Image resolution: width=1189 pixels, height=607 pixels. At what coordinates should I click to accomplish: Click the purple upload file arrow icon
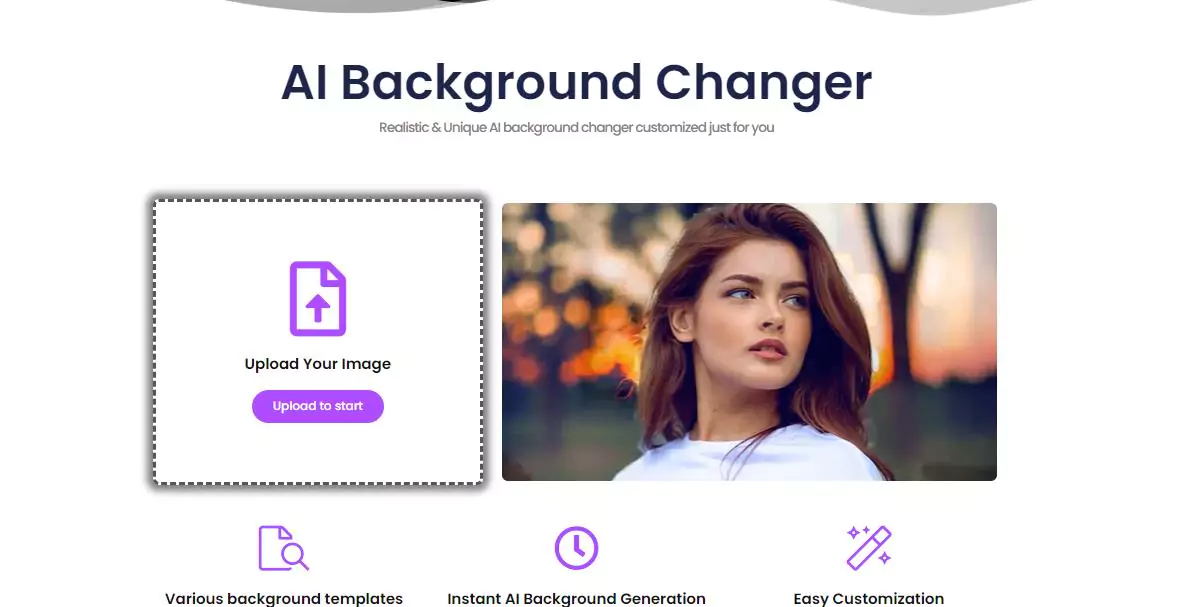[x=318, y=298]
